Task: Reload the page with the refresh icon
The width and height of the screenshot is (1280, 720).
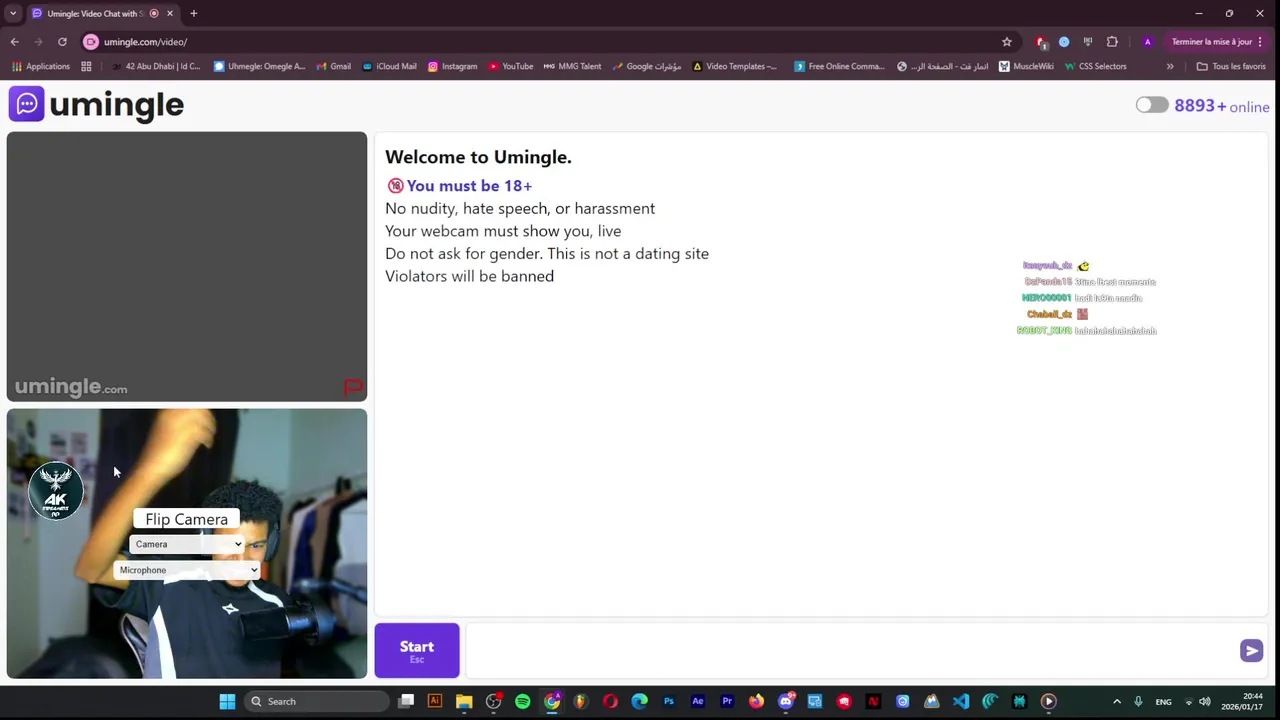Action: tap(62, 42)
